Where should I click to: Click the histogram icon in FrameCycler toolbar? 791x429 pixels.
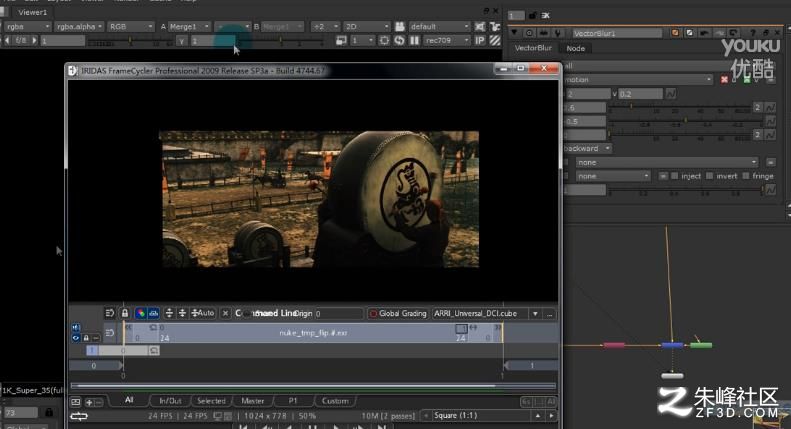(x=154, y=313)
